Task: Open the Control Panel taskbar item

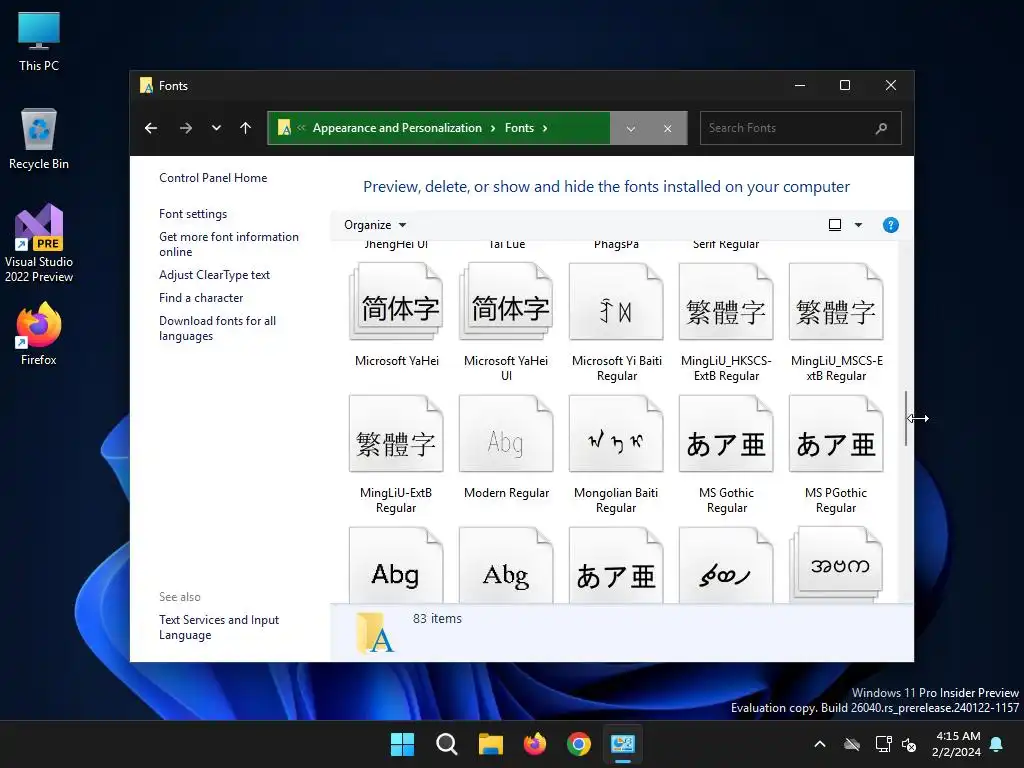Action: pyautogui.click(x=623, y=744)
